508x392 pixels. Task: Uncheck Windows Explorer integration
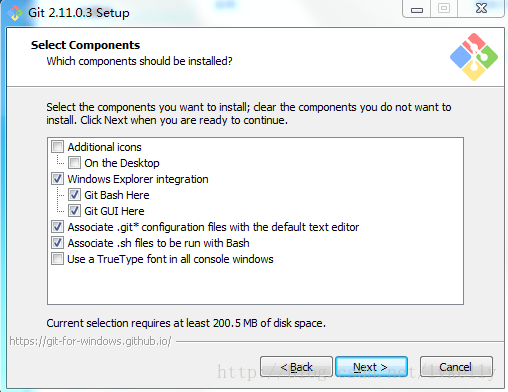click(57, 179)
